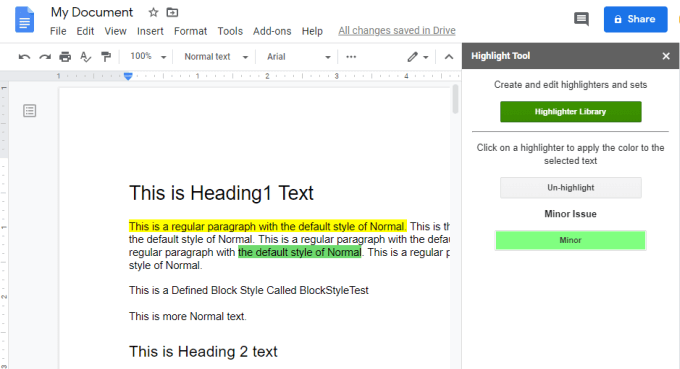Screen dimensions: 680x369
Task: Open the pencil editing mode dropdown
Action: (x=418, y=57)
